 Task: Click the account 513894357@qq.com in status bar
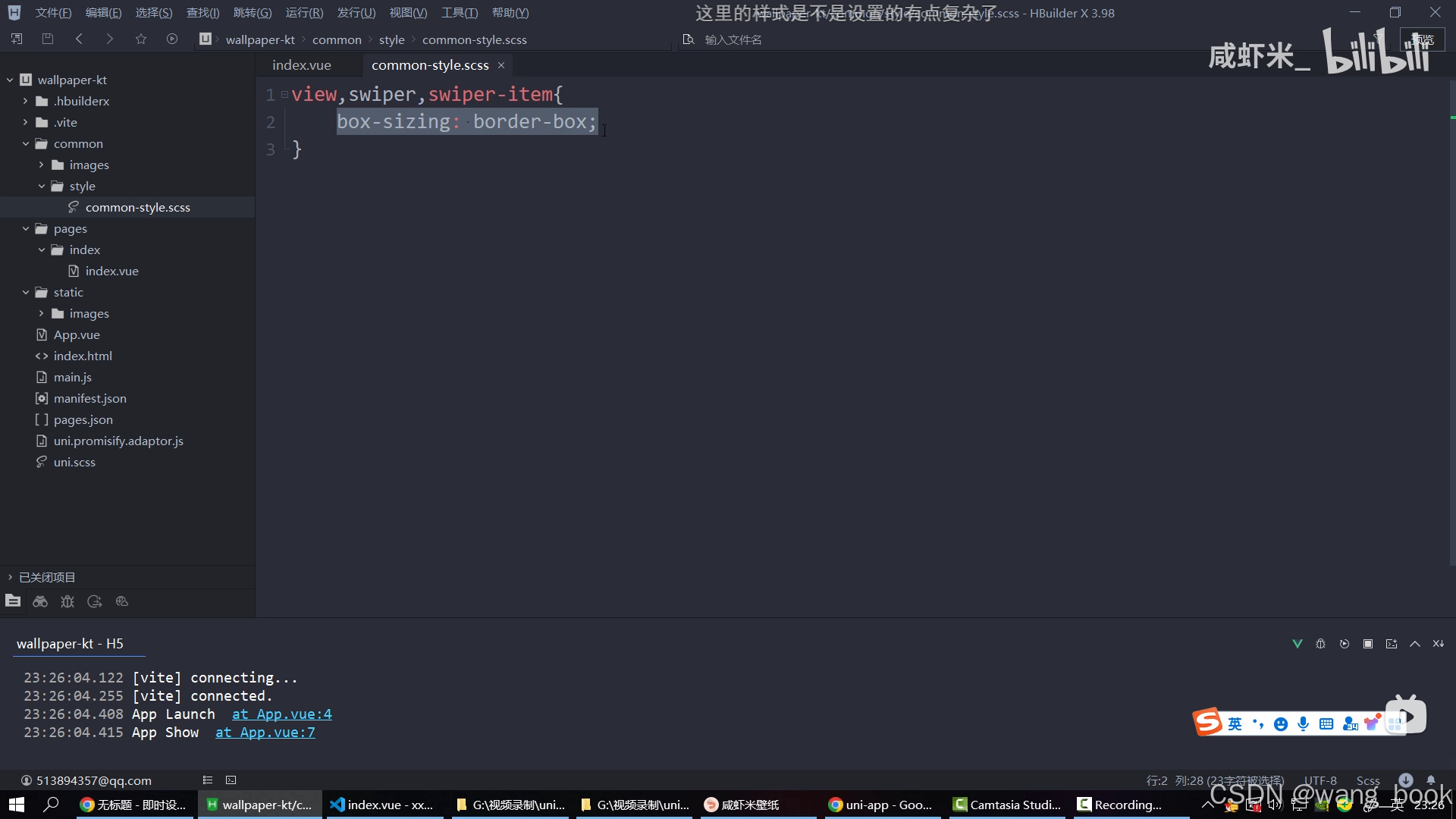(x=86, y=780)
